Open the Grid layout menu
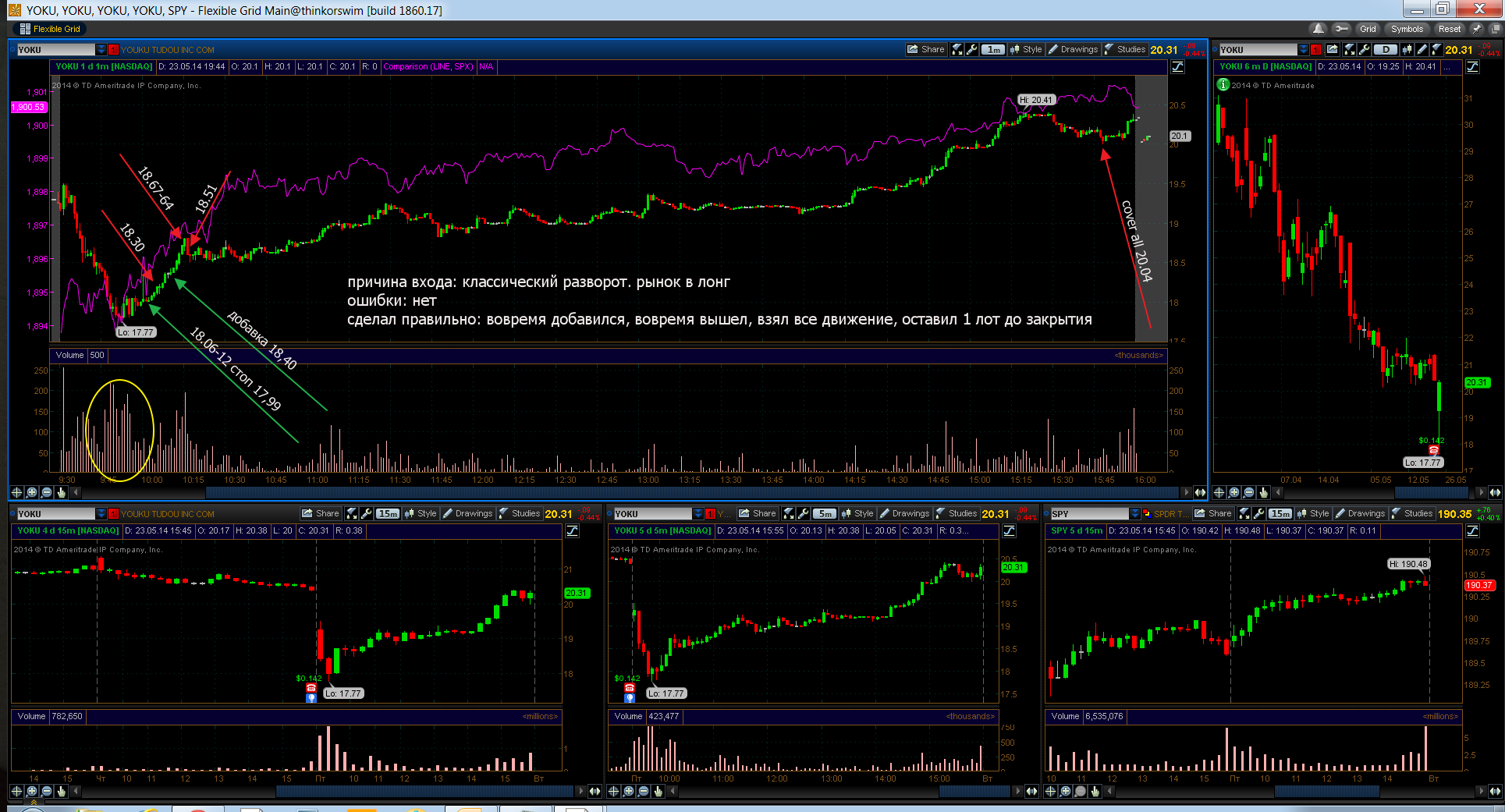1505x812 pixels. click(1368, 29)
